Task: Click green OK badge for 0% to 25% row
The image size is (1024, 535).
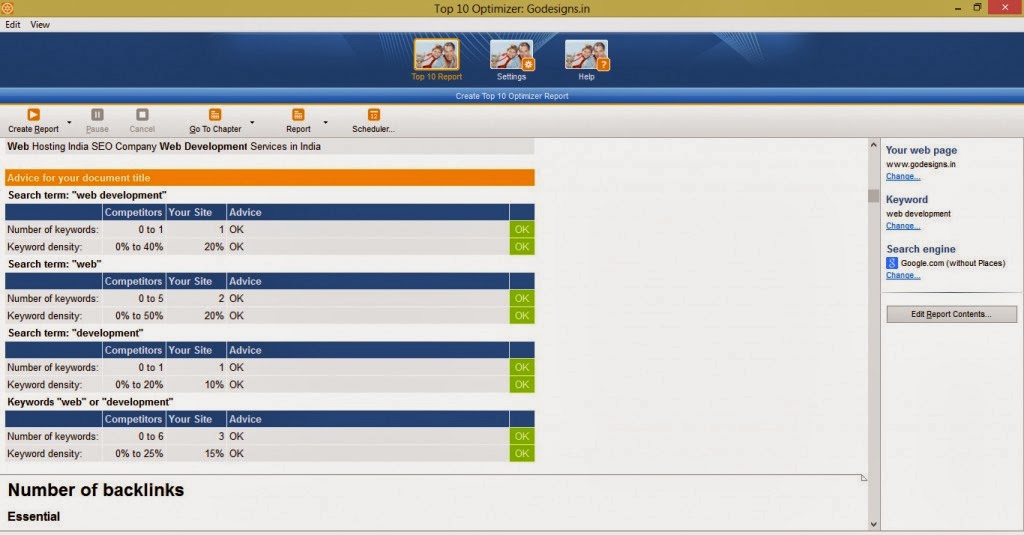Action: pyautogui.click(x=522, y=454)
